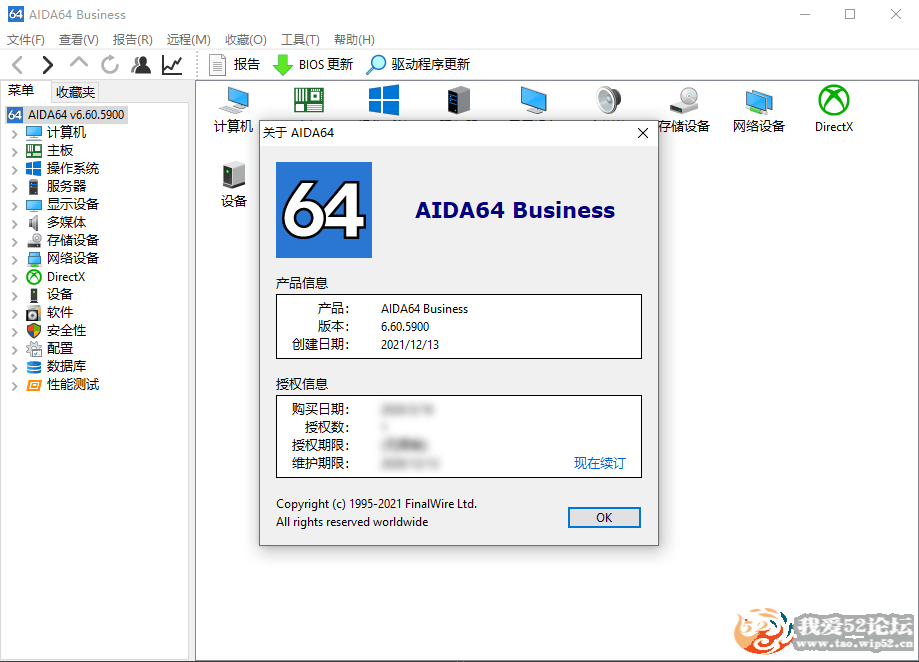
Task: Click the version value 6.60.5900
Action: tap(405, 327)
